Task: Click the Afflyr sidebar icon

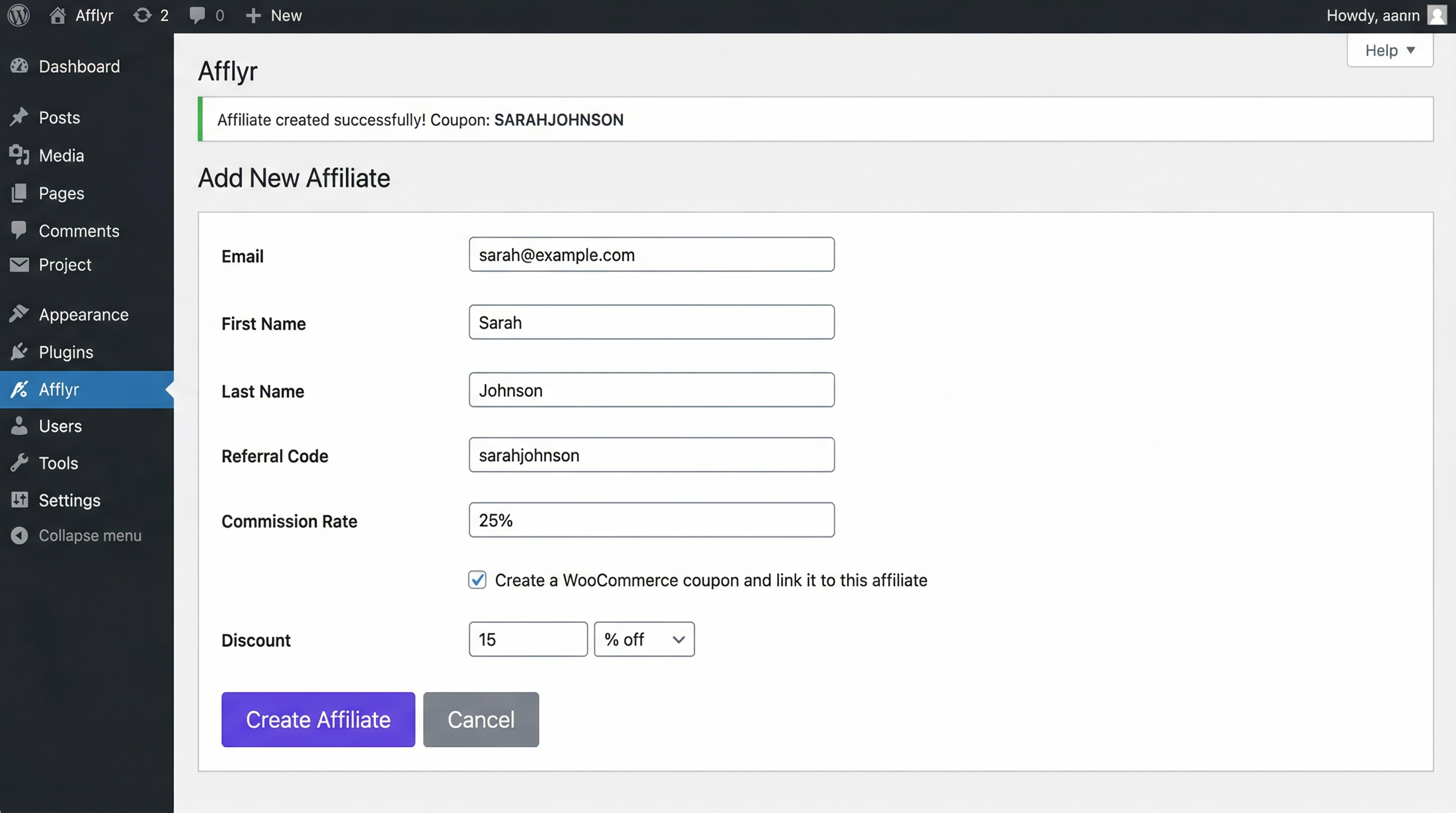Action: click(19, 389)
